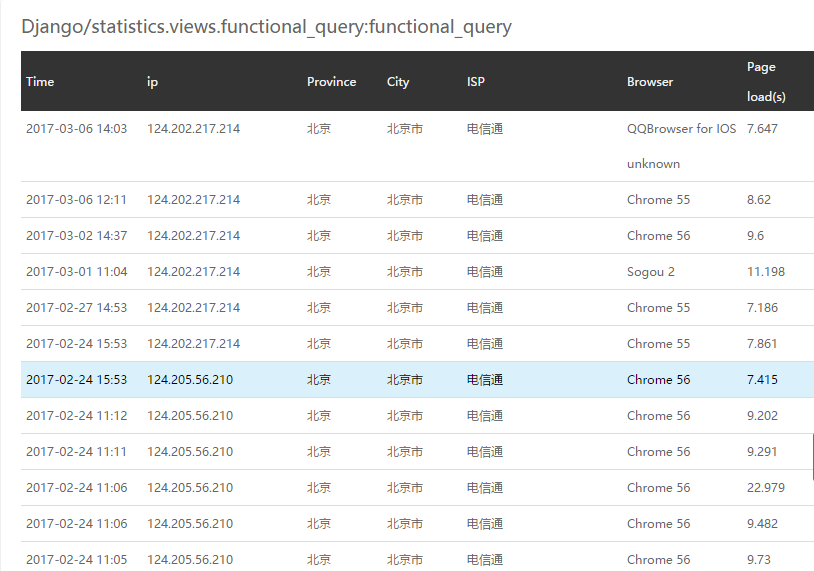
Task: Click the ip column header
Action: pyautogui.click(x=152, y=82)
